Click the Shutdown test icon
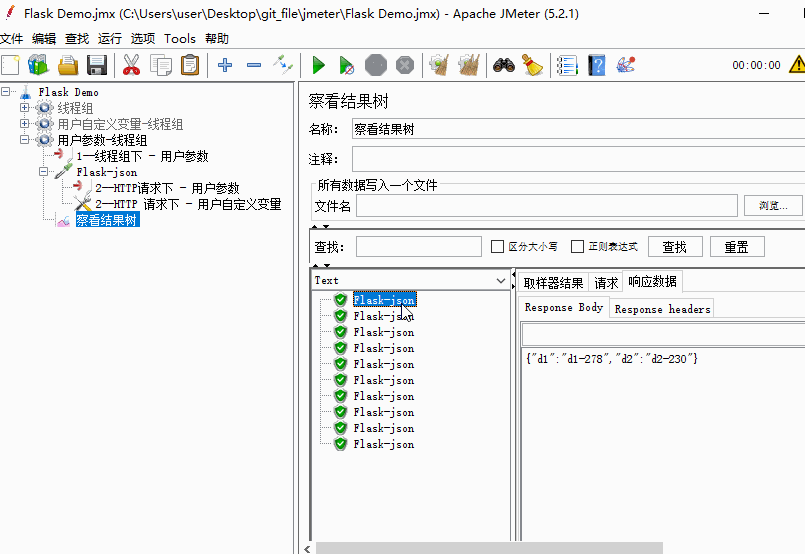The height and width of the screenshot is (554, 805). [405, 65]
